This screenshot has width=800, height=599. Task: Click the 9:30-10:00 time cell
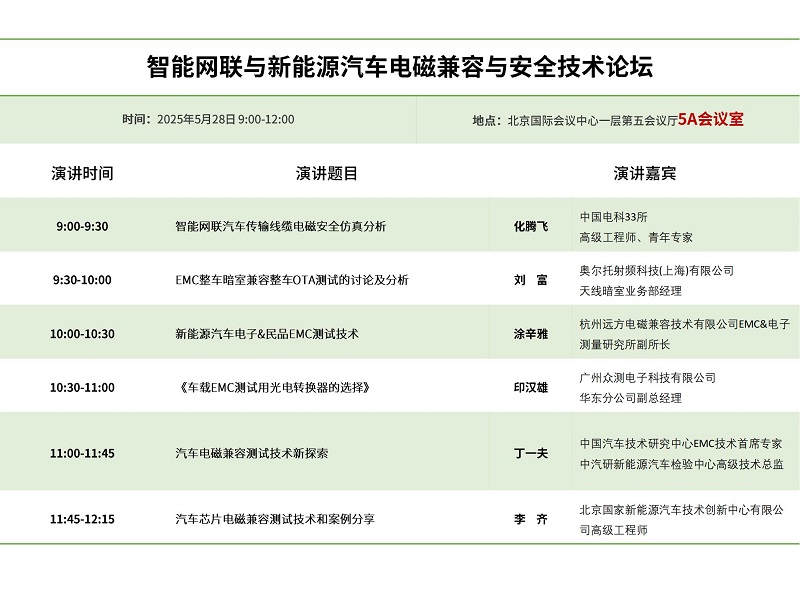click(82, 280)
